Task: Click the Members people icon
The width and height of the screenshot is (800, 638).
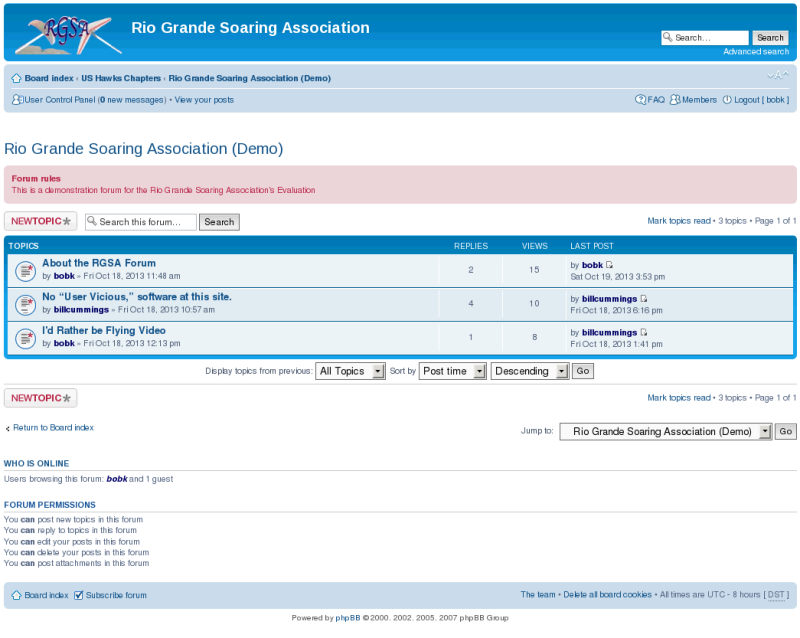Action: [675, 100]
